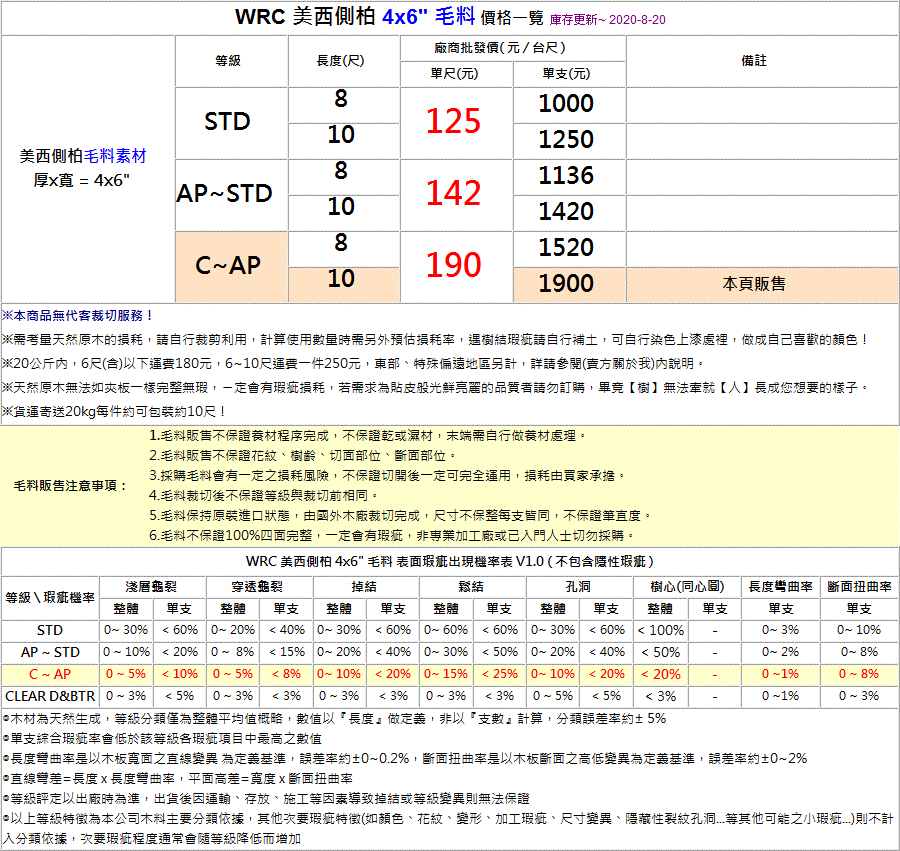Viewport: 900px width, 851px height.
Task: Click the "等級" column header in price table
Action: coord(228,61)
